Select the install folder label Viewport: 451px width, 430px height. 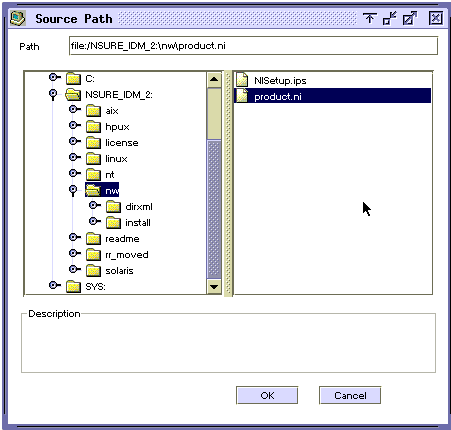tap(138, 223)
